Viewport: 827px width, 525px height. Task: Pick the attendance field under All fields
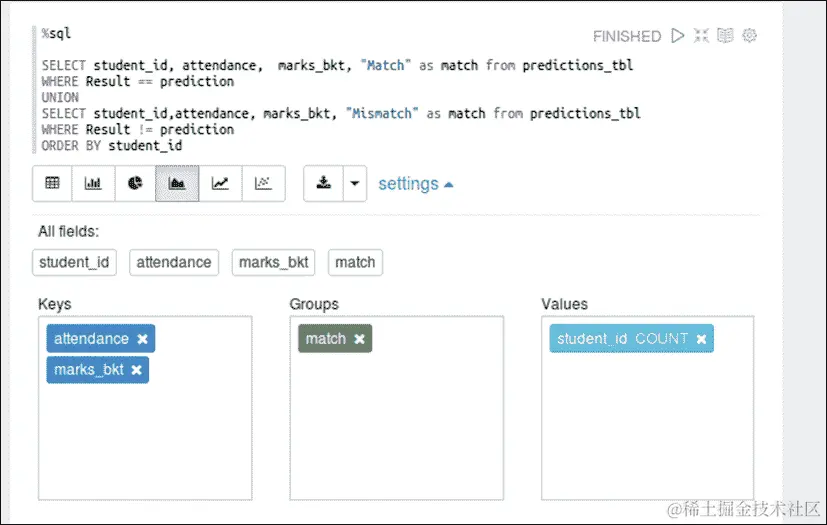pos(174,262)
